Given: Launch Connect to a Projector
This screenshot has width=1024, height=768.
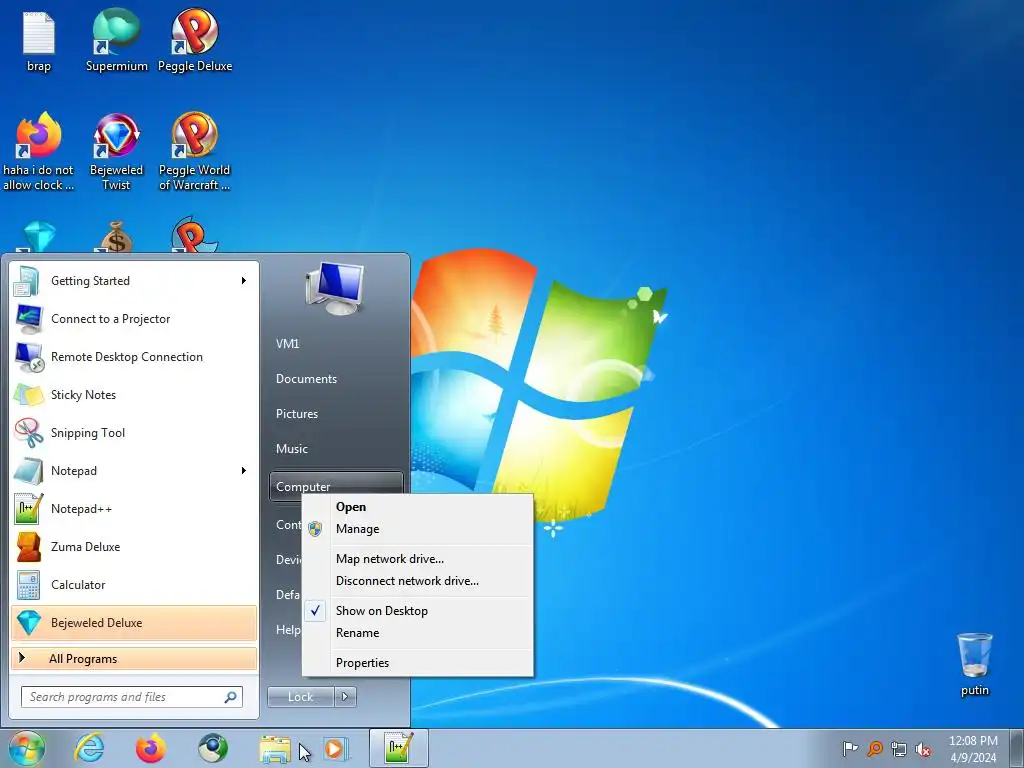Looking at the screenshot, I should click(135, 319).
